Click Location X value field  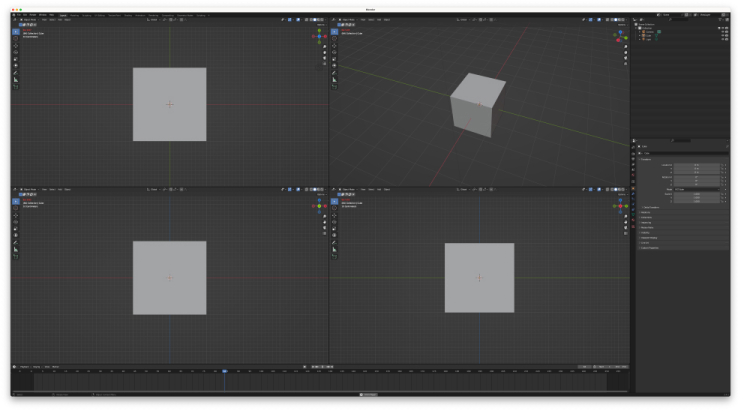click(x=697, y=165)
